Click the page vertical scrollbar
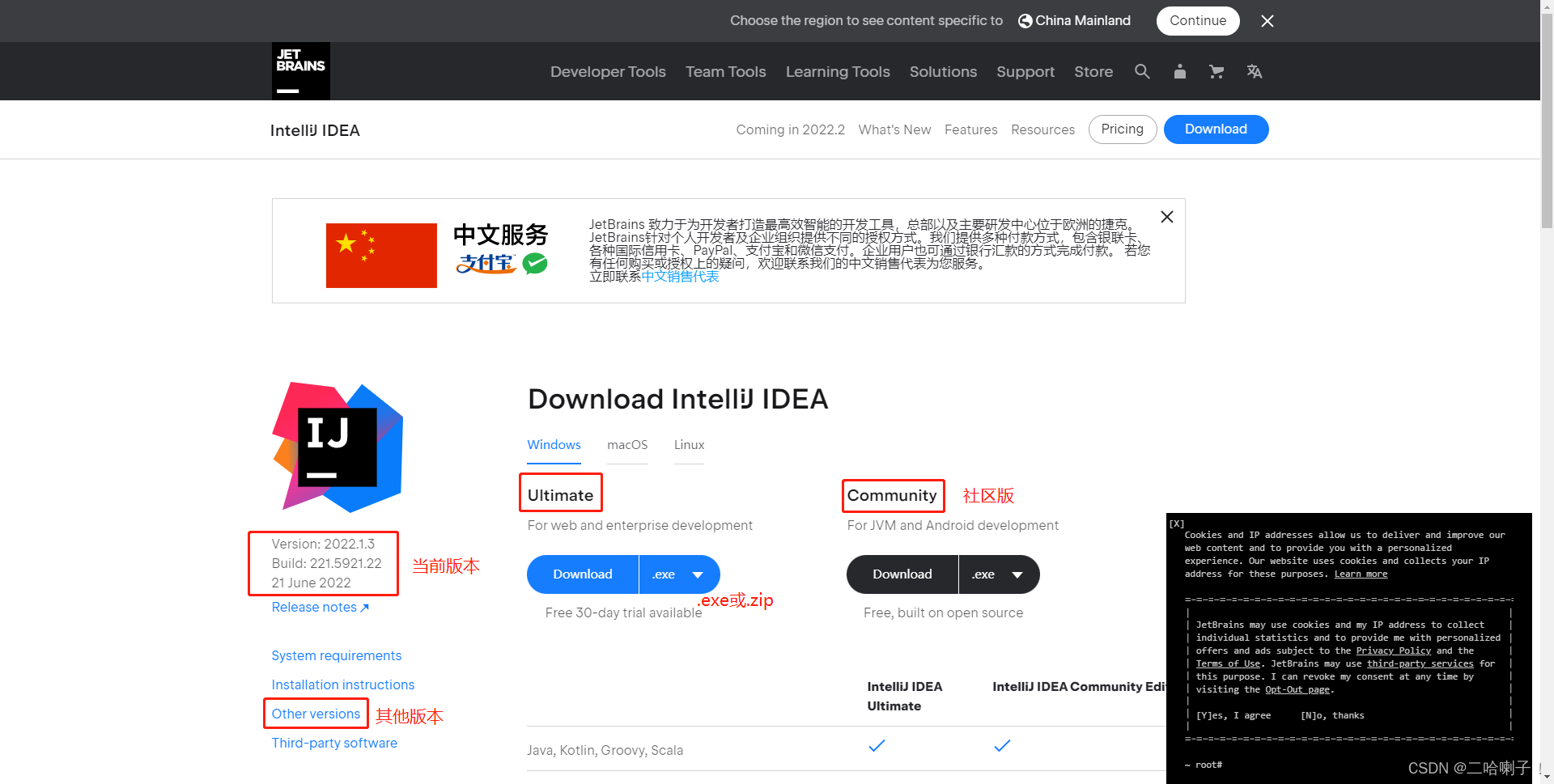 (x=1547, y=121)
